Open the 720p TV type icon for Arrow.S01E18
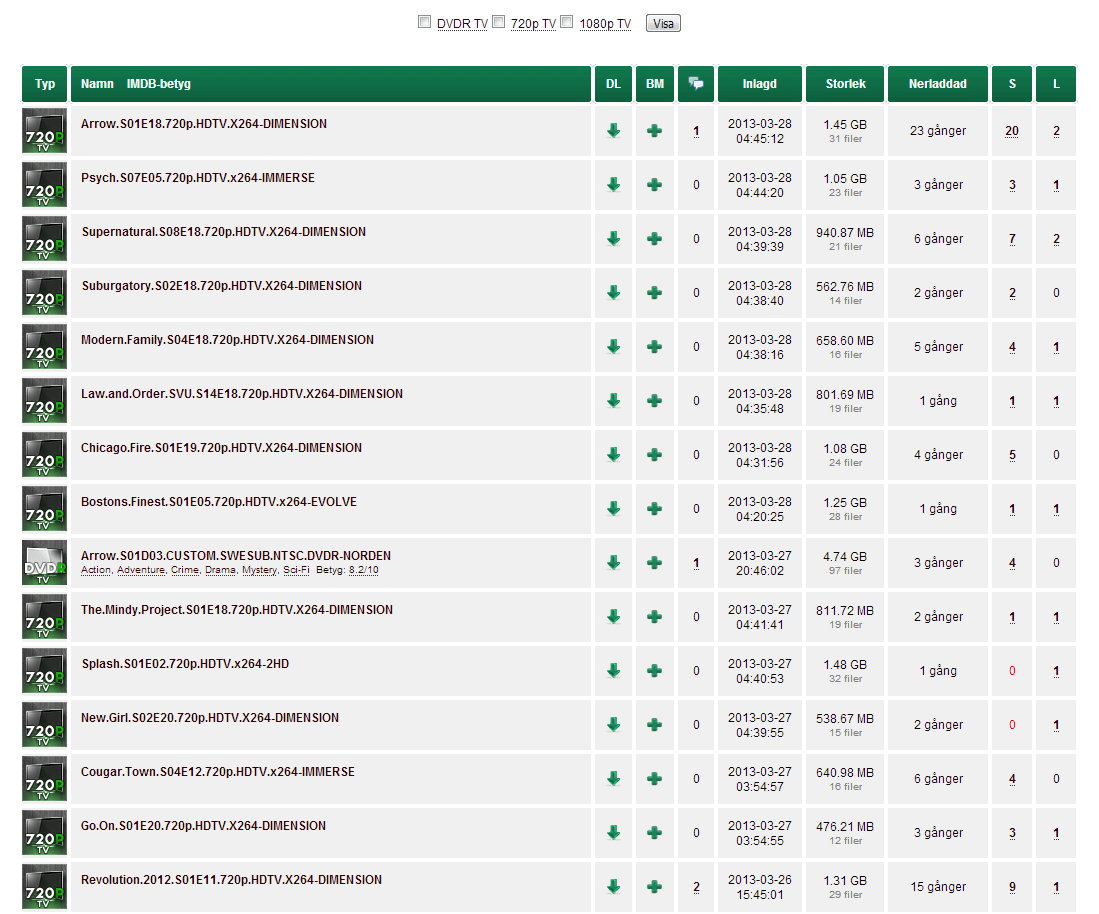 point(44,130)
